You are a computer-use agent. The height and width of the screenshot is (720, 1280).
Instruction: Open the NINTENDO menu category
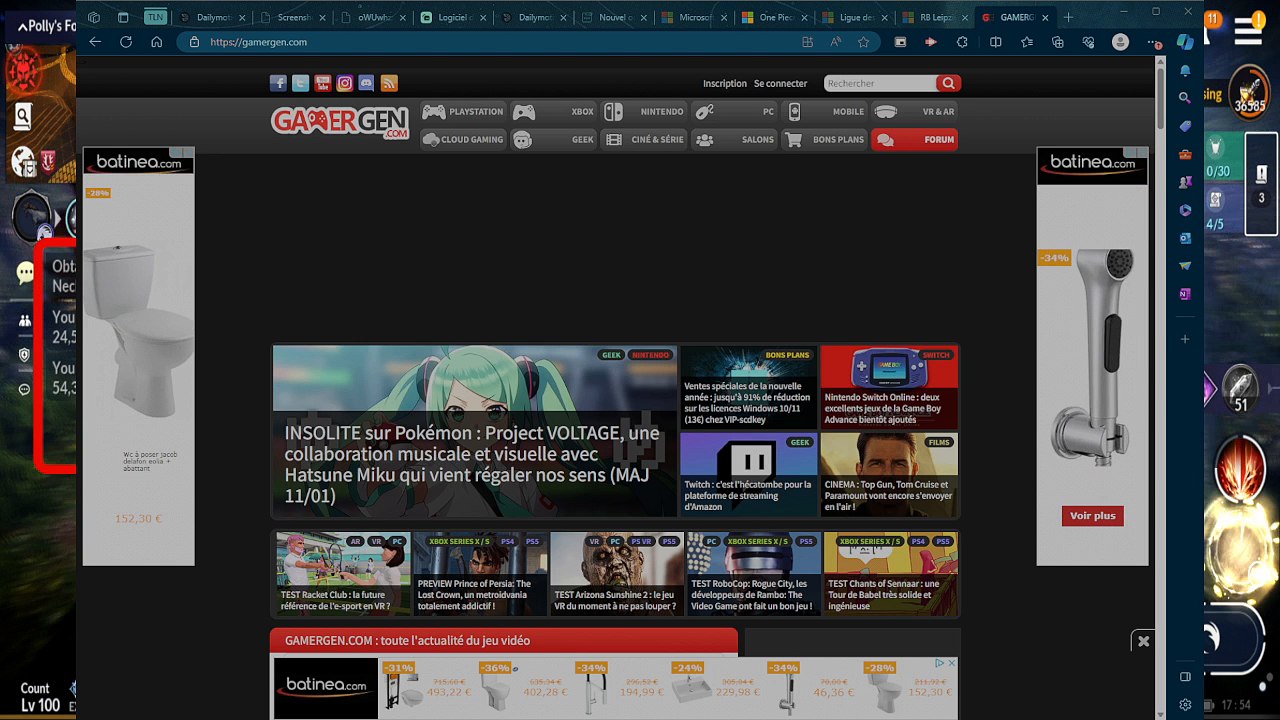pyautogui.click(x=644, y=112)
